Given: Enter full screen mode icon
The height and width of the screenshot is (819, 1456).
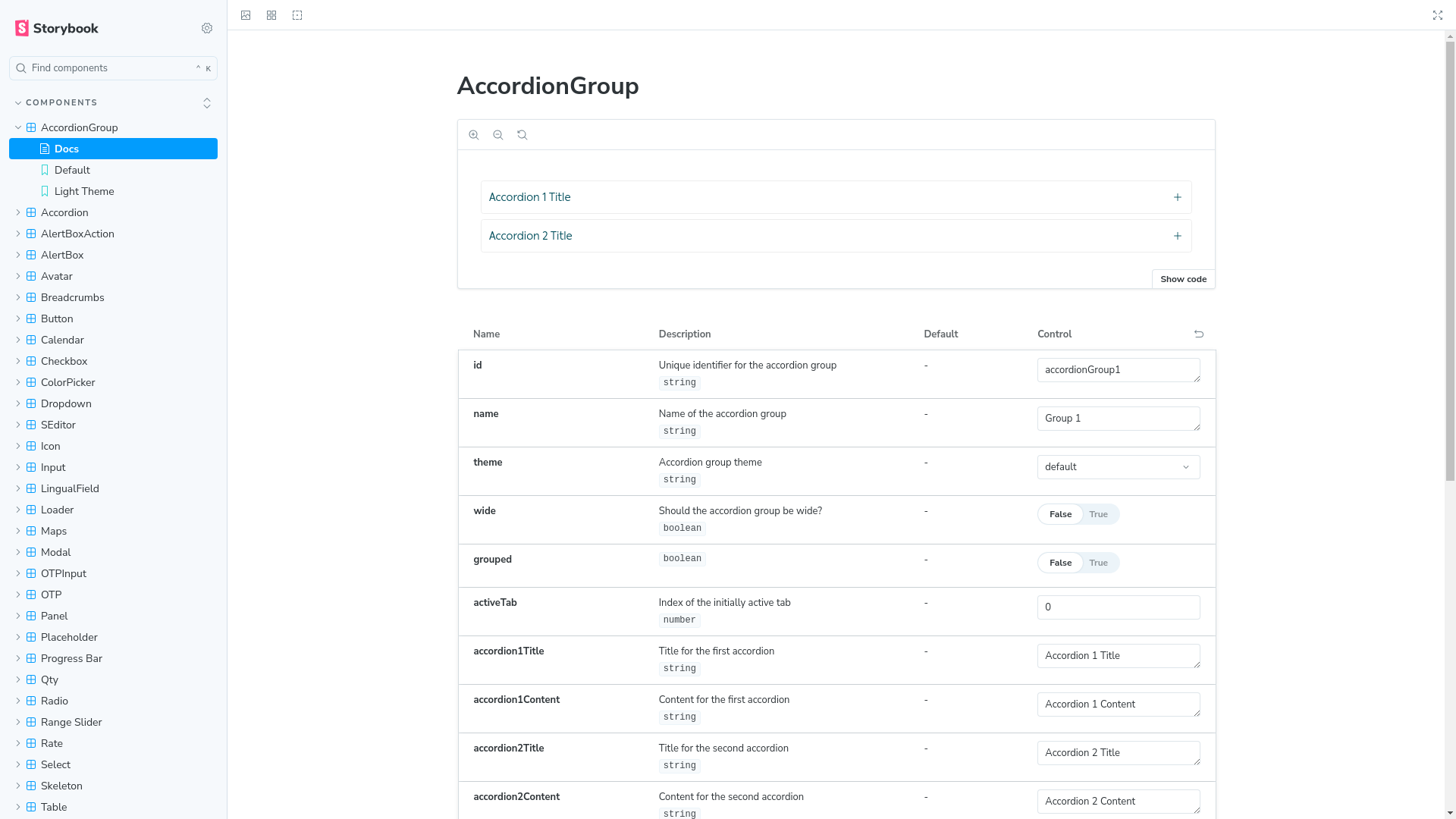Looking at the screenshot, I should (1438, 15).
